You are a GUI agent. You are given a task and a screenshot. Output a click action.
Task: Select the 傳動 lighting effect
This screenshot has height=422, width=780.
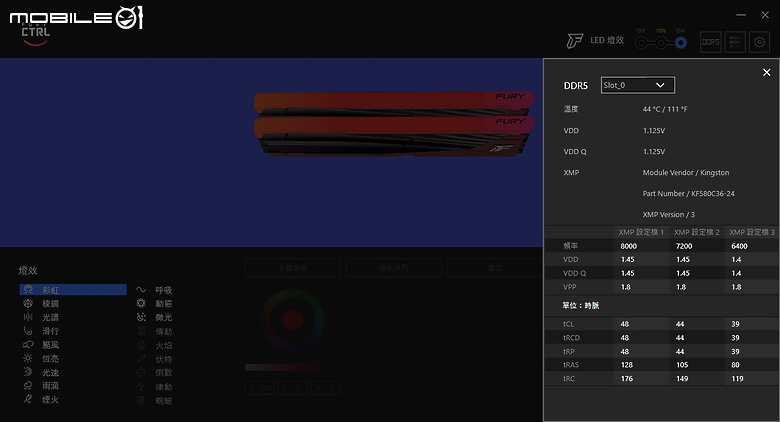click(155, 331)
